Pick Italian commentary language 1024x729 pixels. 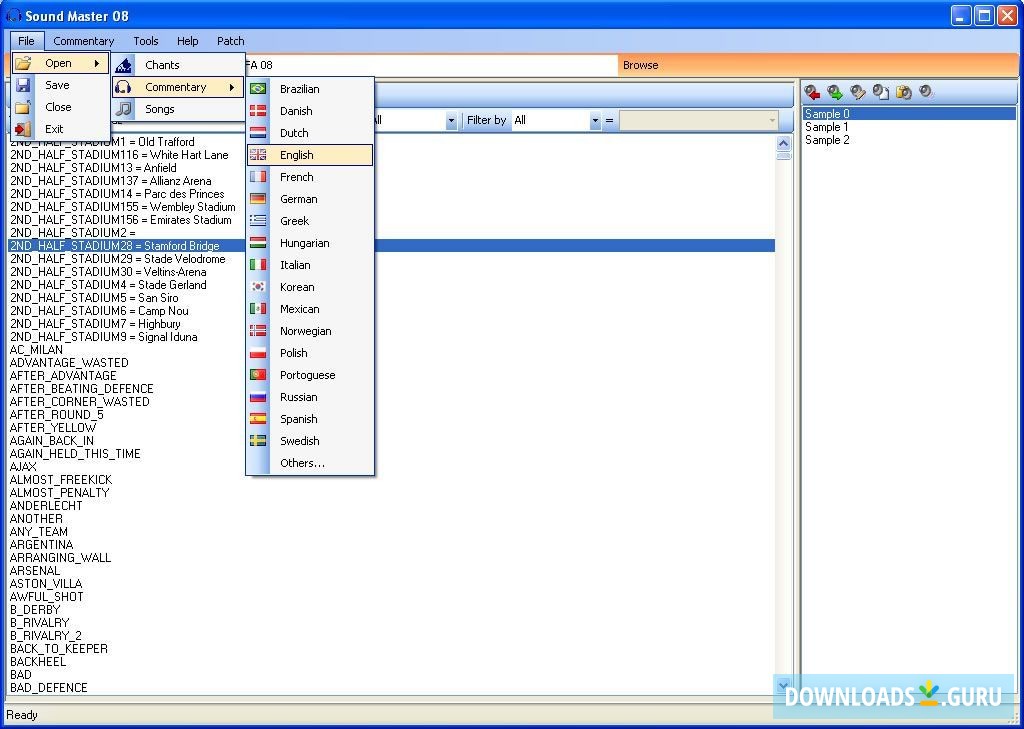click(310, 265)
